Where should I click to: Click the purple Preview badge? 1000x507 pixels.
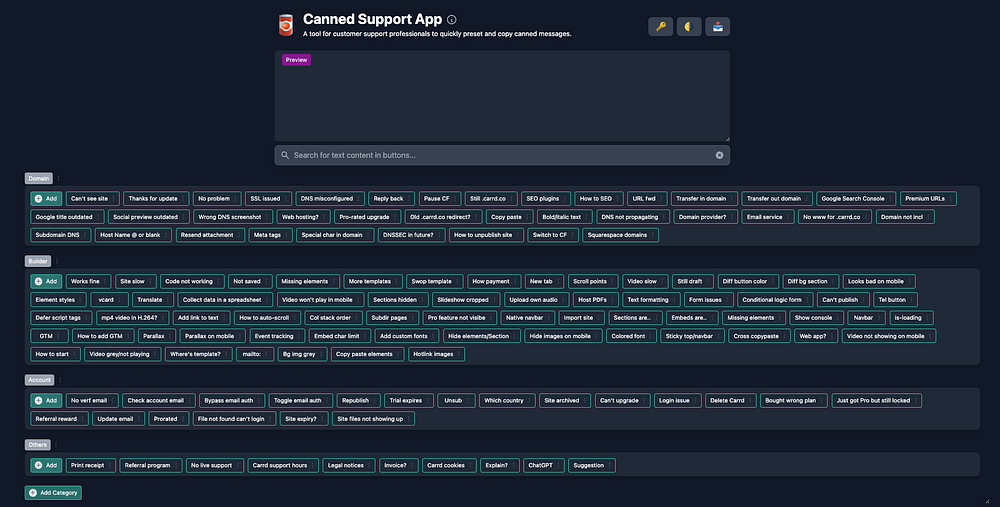click(x=296, y=60)
